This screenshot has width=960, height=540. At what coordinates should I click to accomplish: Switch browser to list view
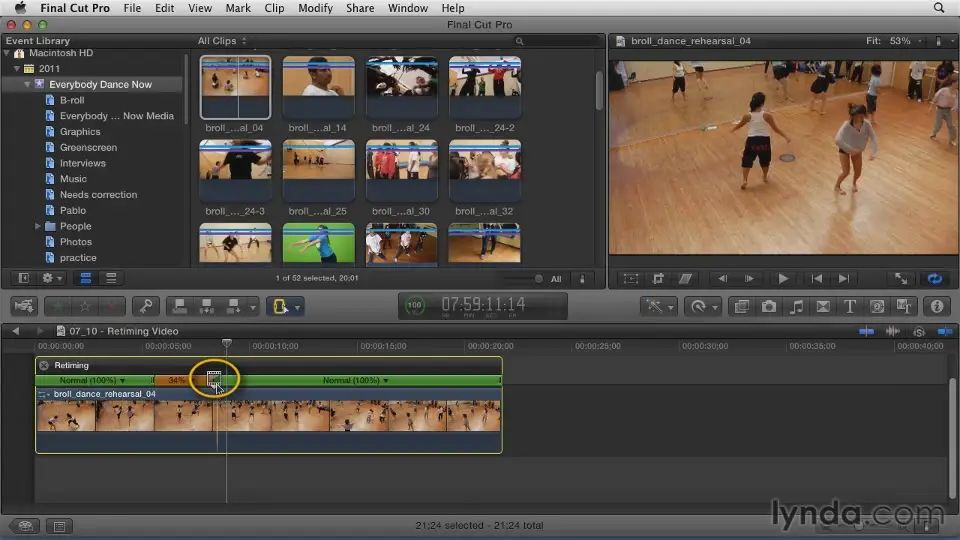(111, 278)
